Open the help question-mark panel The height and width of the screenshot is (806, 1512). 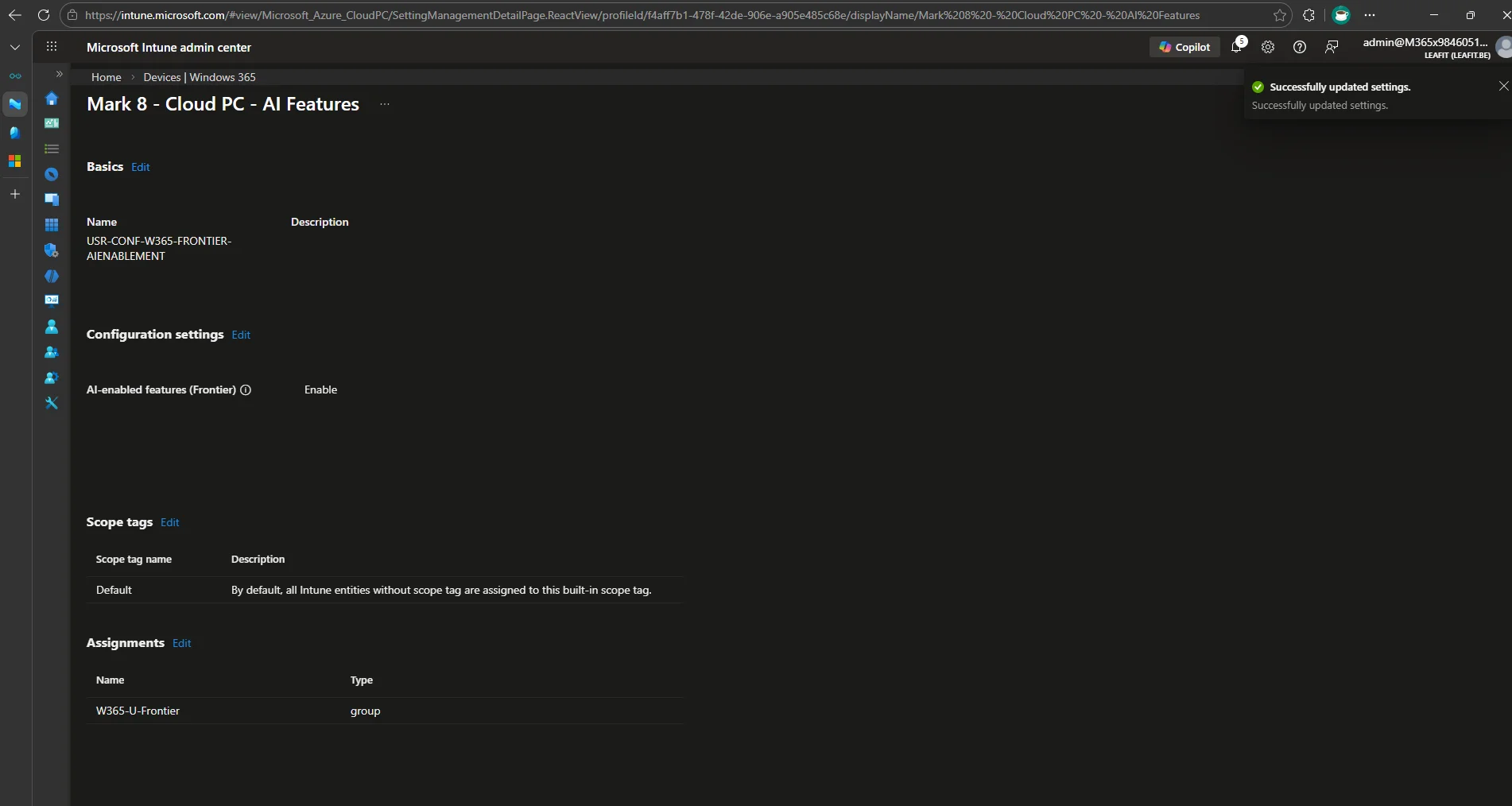coord(1300,47)
